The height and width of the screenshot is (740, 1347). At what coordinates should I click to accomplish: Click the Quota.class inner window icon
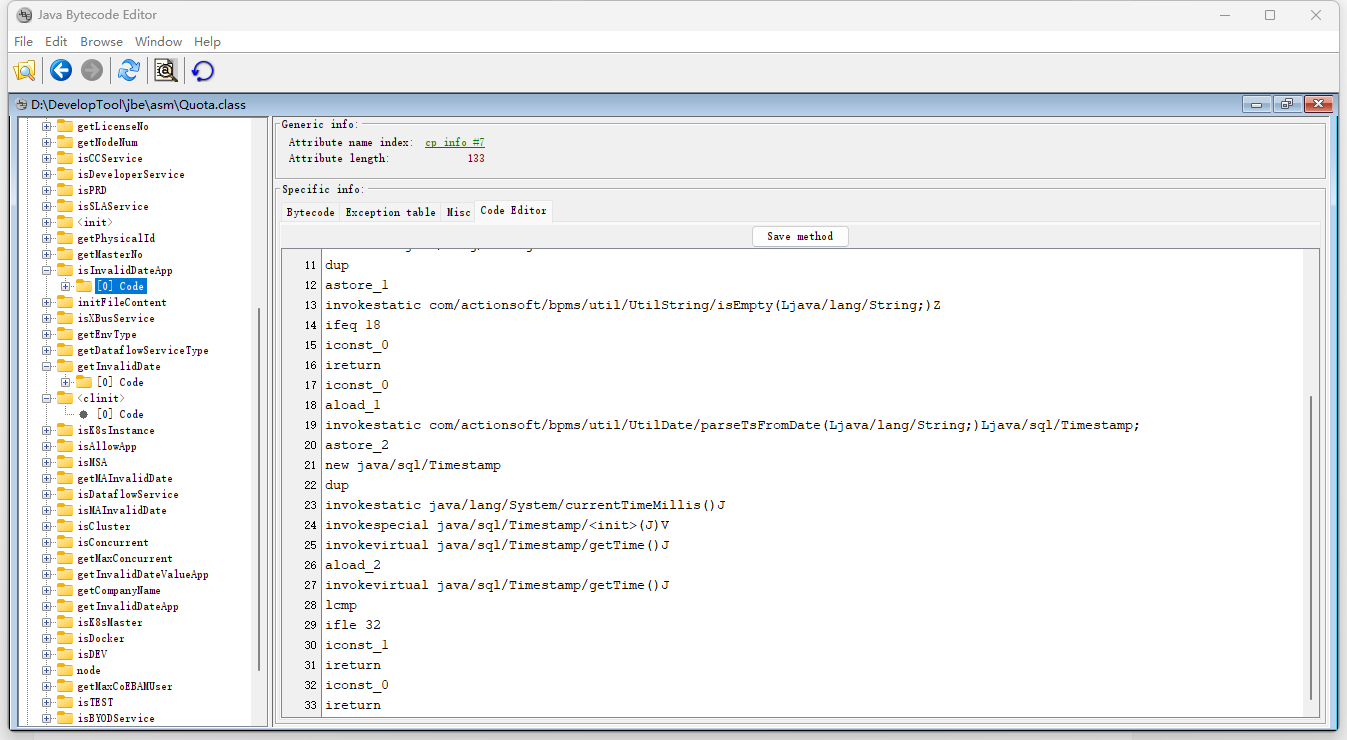click(x=20, y=104)
